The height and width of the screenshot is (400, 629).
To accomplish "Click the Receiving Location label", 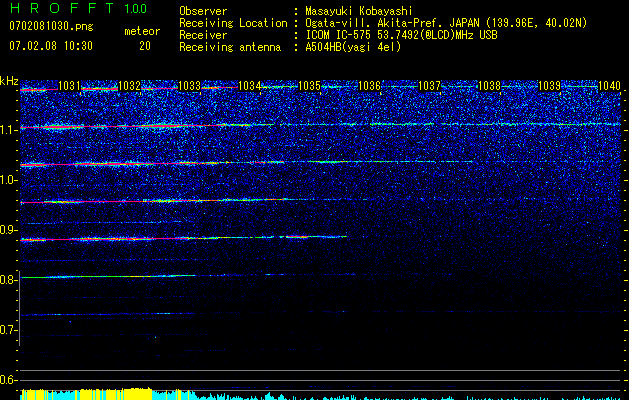I will 233,23.
